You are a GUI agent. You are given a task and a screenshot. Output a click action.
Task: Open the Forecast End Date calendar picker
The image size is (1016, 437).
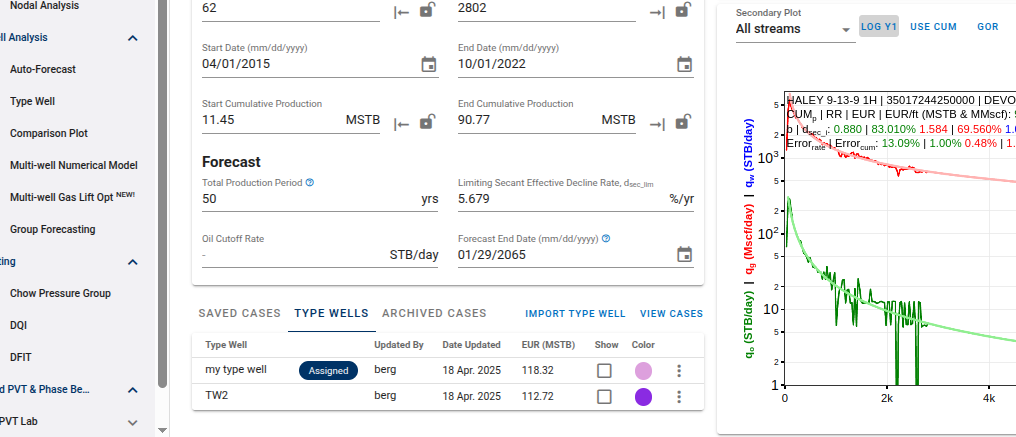click(x=684, y=254)
